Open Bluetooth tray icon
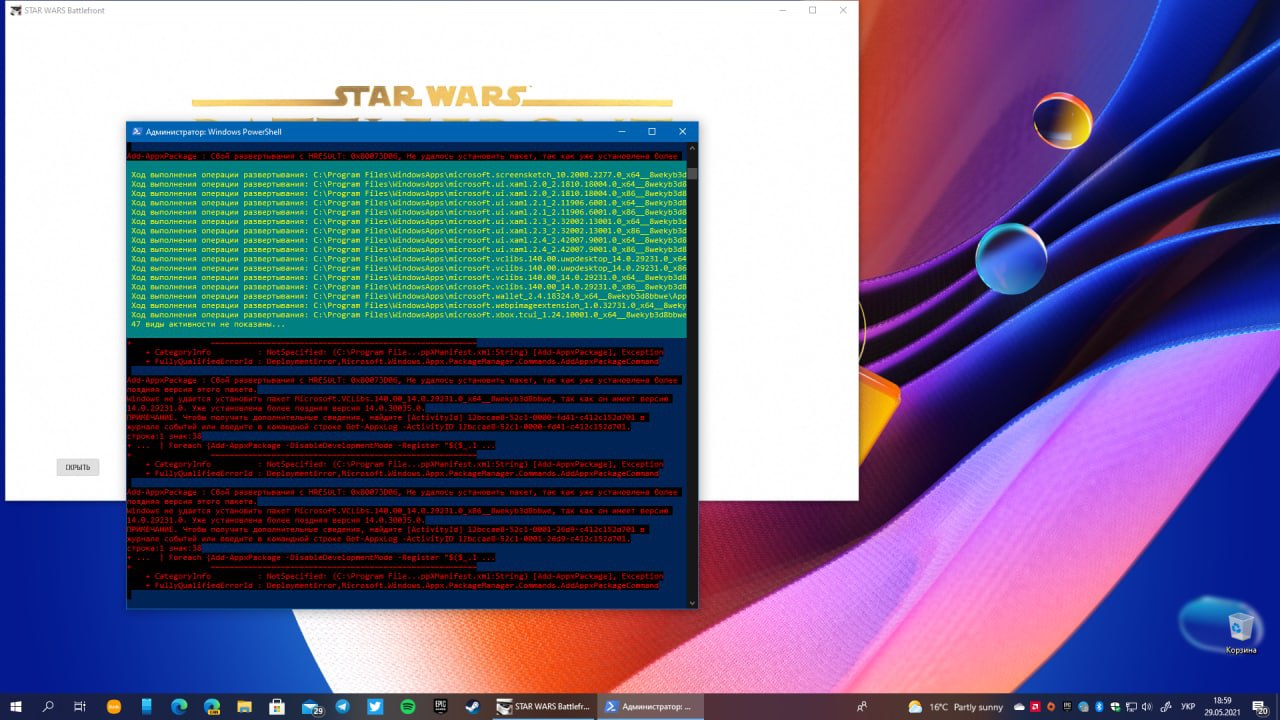1280x720 pixels. coord(1099,706)
